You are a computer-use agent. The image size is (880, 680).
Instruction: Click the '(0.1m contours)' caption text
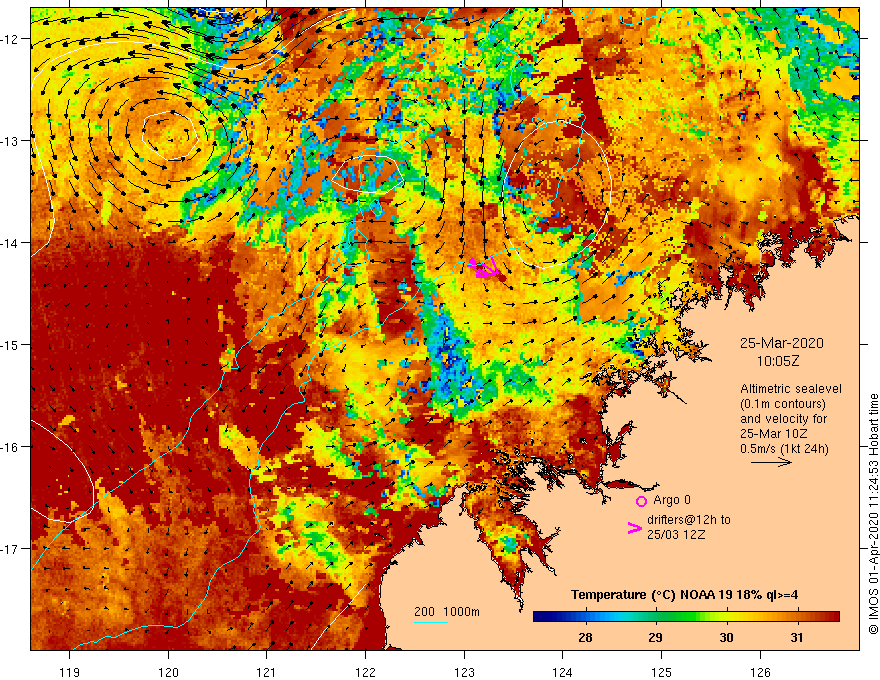782,404
